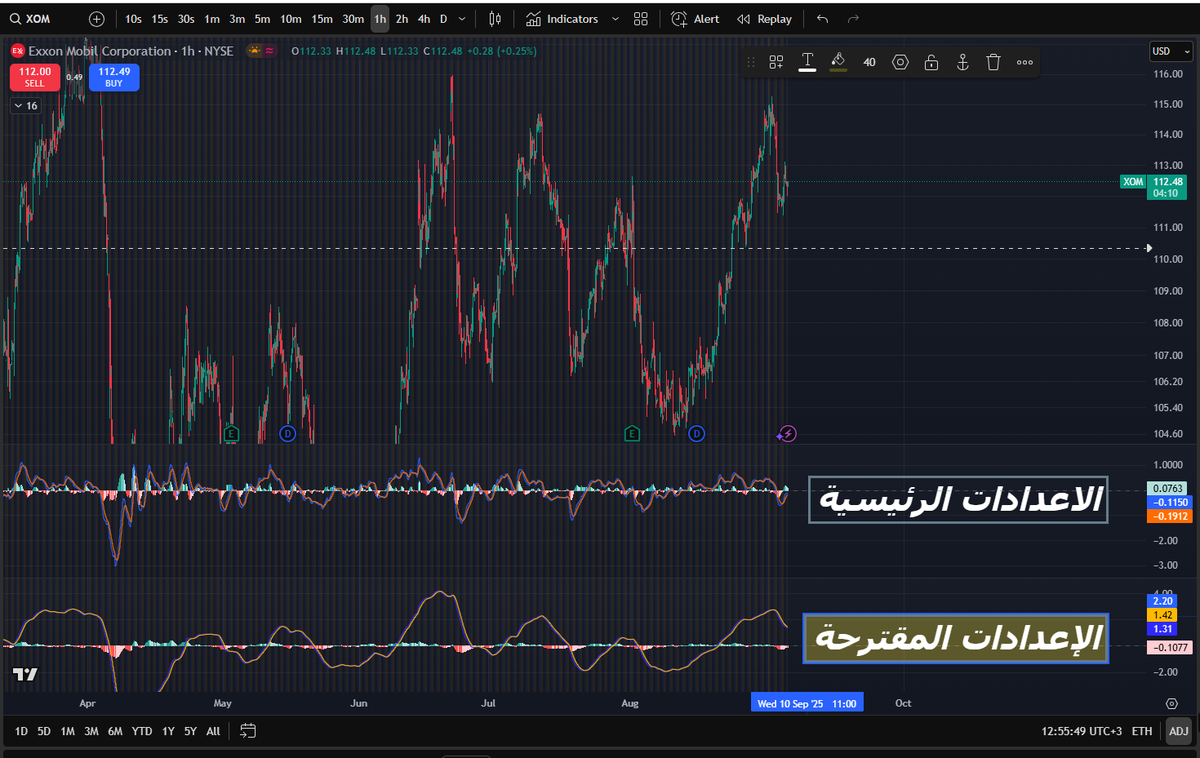Toggle the lock on the selected drawing
Viewport: 1200px width, 758px height.
(931, 62)
